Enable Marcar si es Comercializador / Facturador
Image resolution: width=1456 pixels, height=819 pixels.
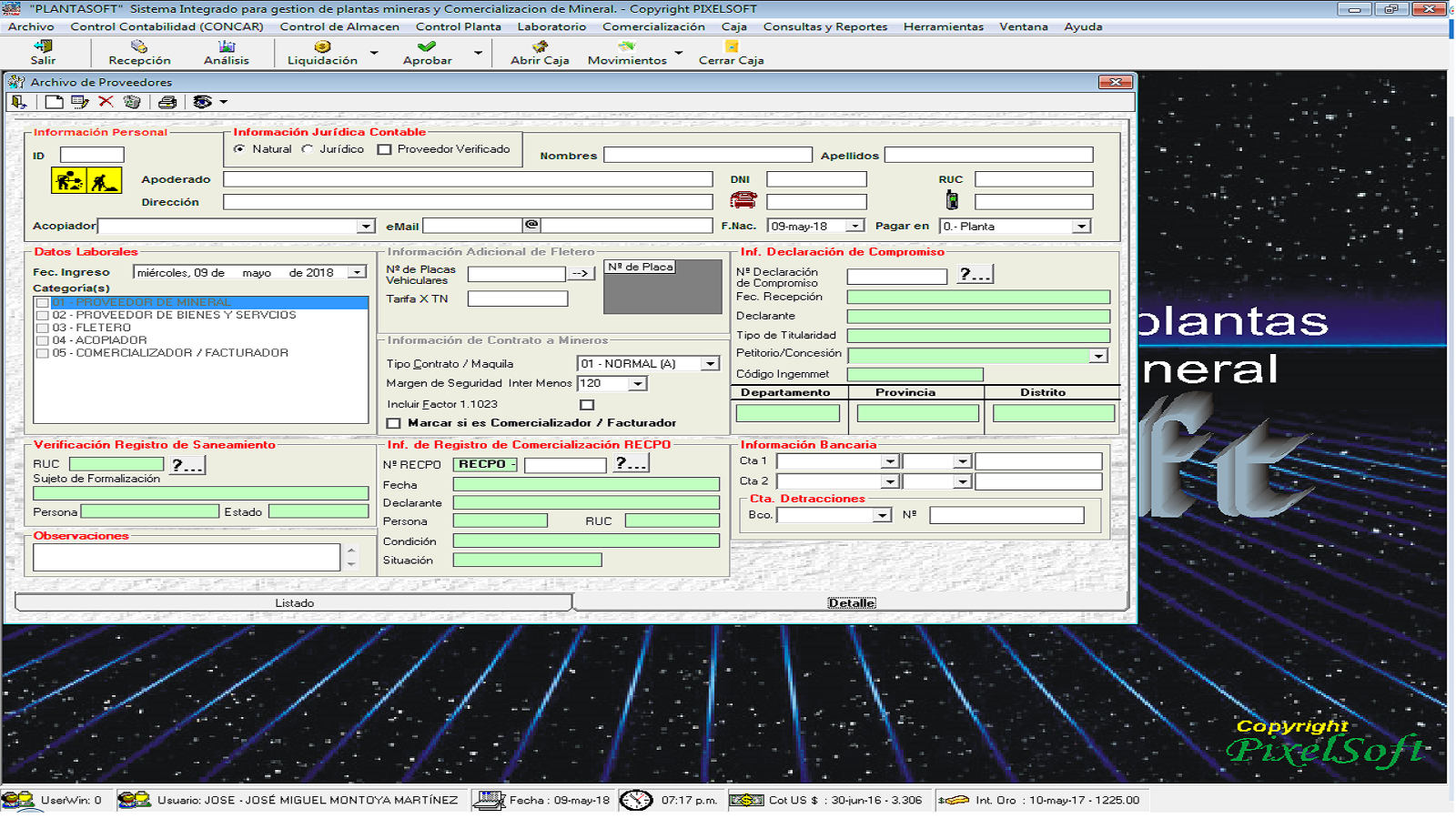[394, 423]
